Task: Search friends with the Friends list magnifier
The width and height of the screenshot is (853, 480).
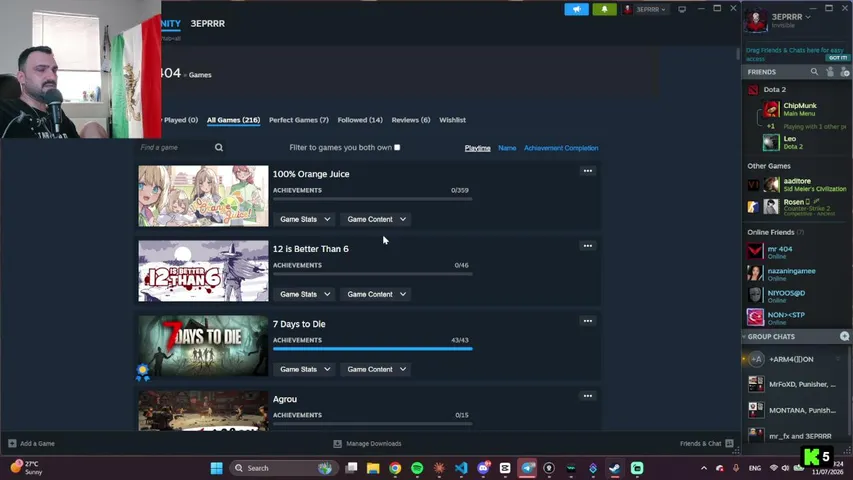Action: click(814, 72)
